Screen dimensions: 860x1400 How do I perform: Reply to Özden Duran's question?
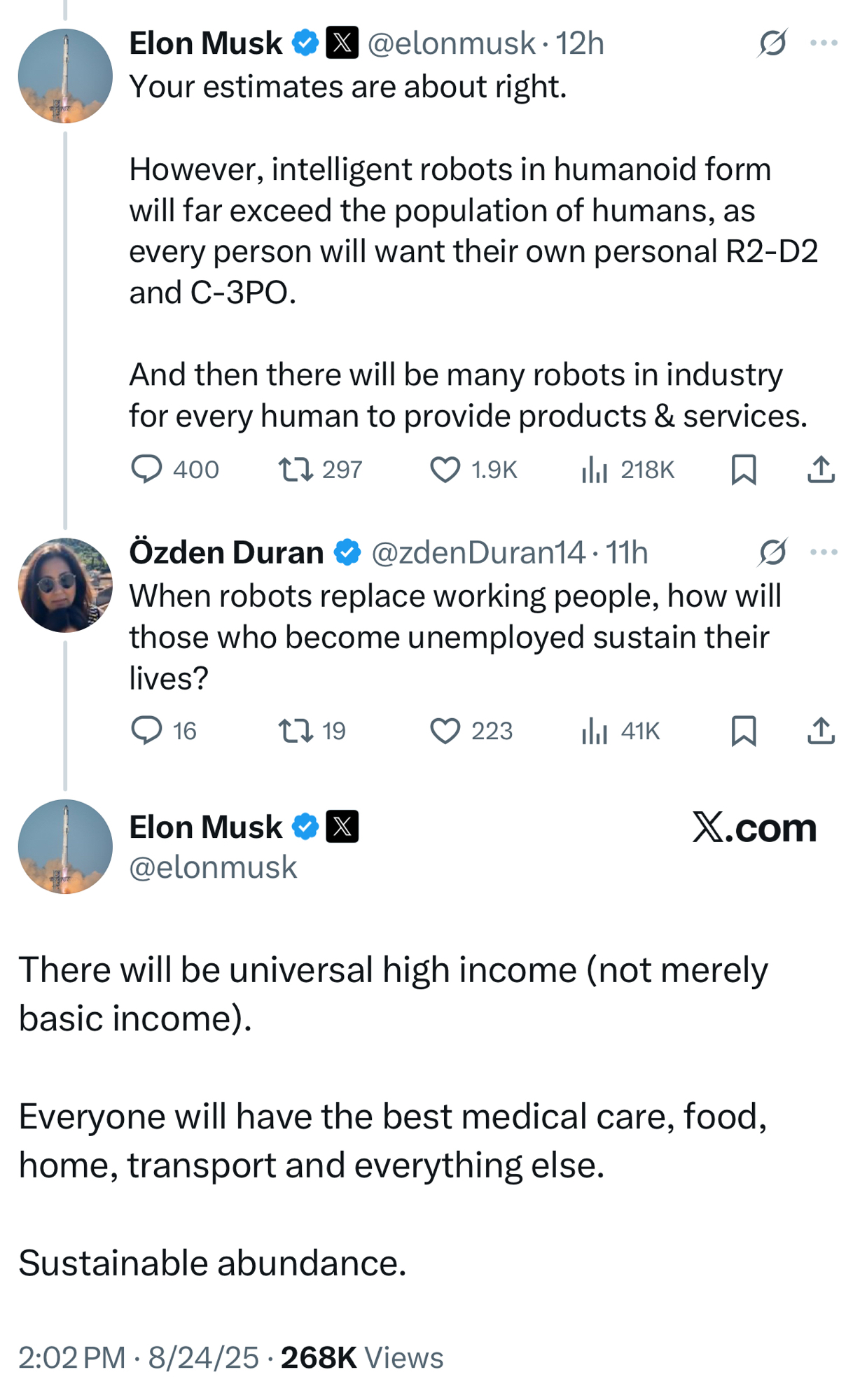[x=147, y=731]
